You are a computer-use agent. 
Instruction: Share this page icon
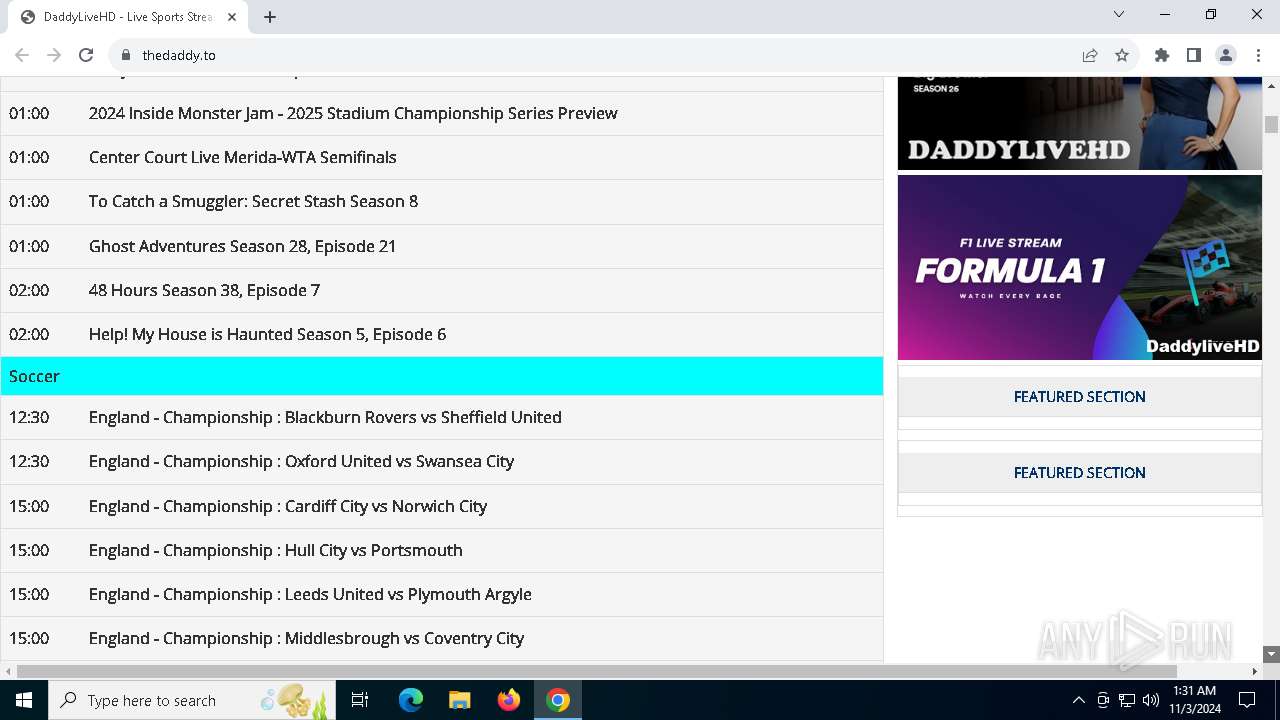(1090, 55)
